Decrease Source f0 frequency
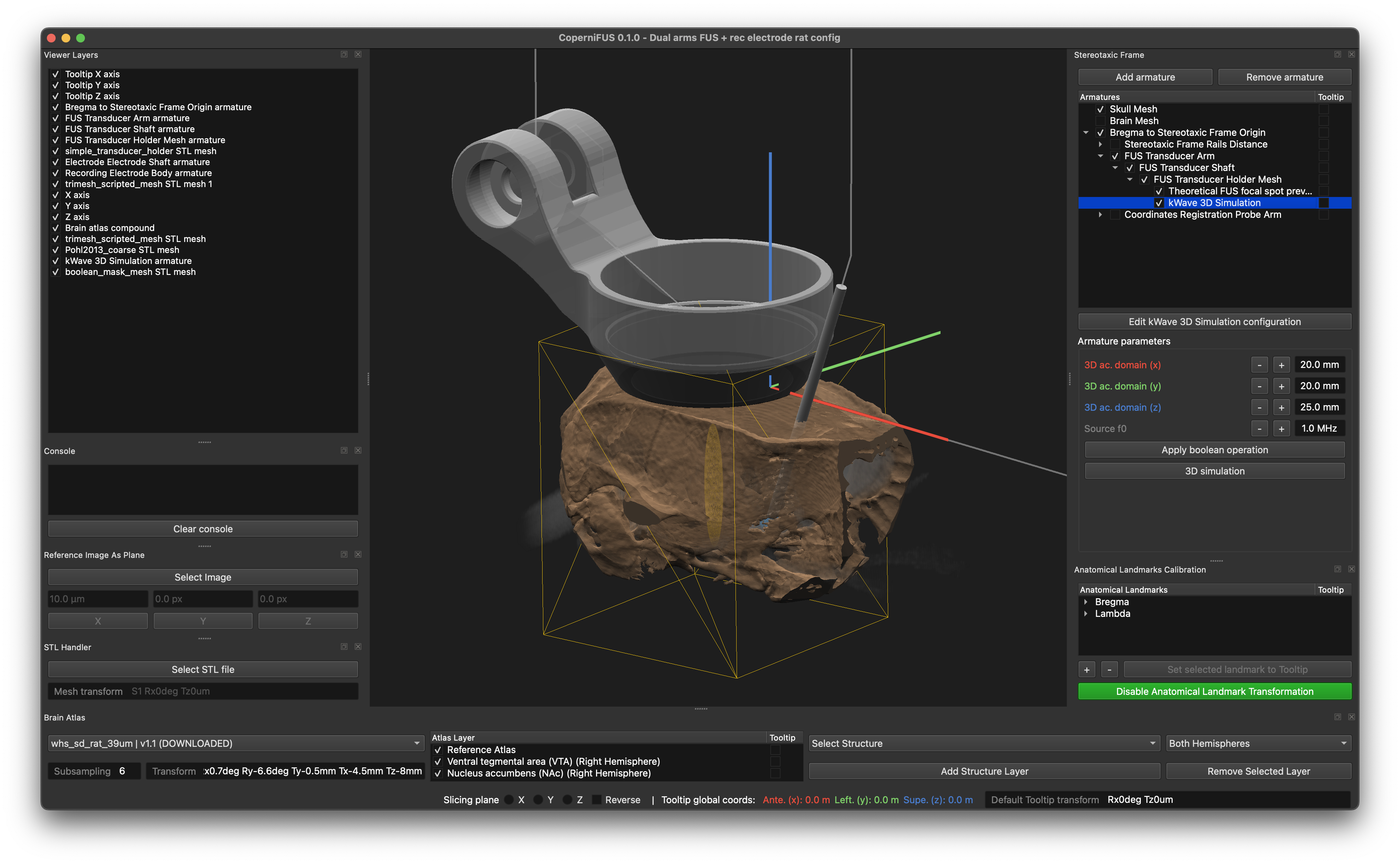1400x864 pixels. point(1259,429)
